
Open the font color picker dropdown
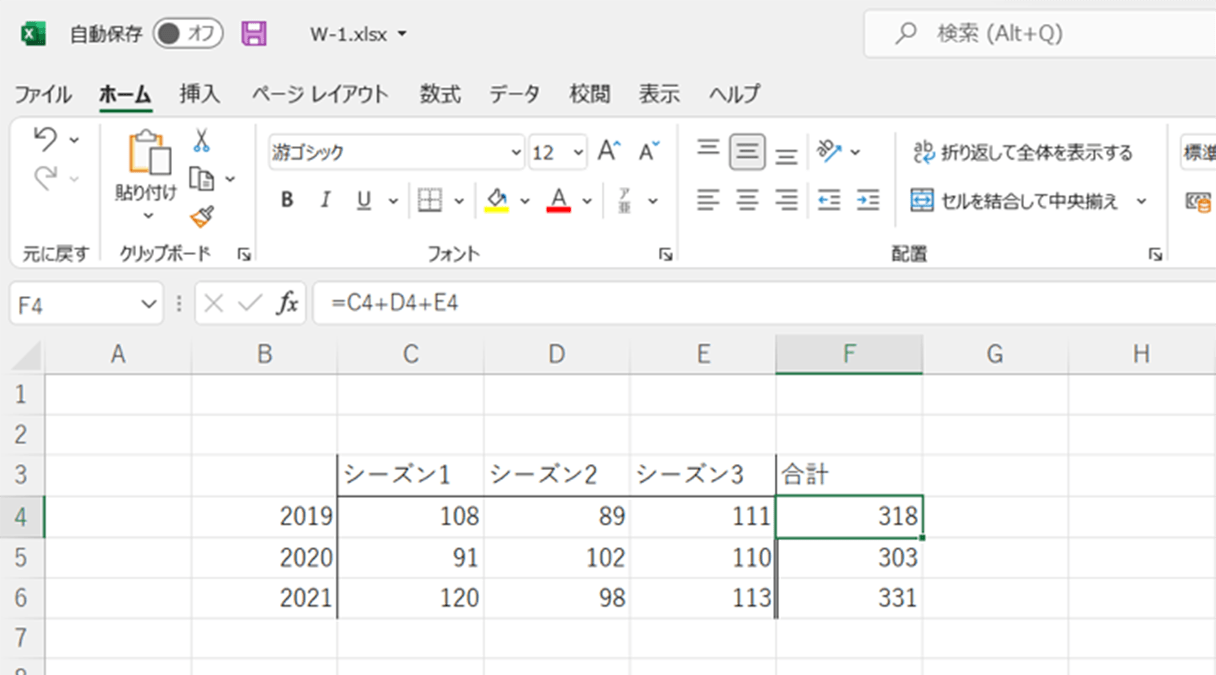coord(587,201)
